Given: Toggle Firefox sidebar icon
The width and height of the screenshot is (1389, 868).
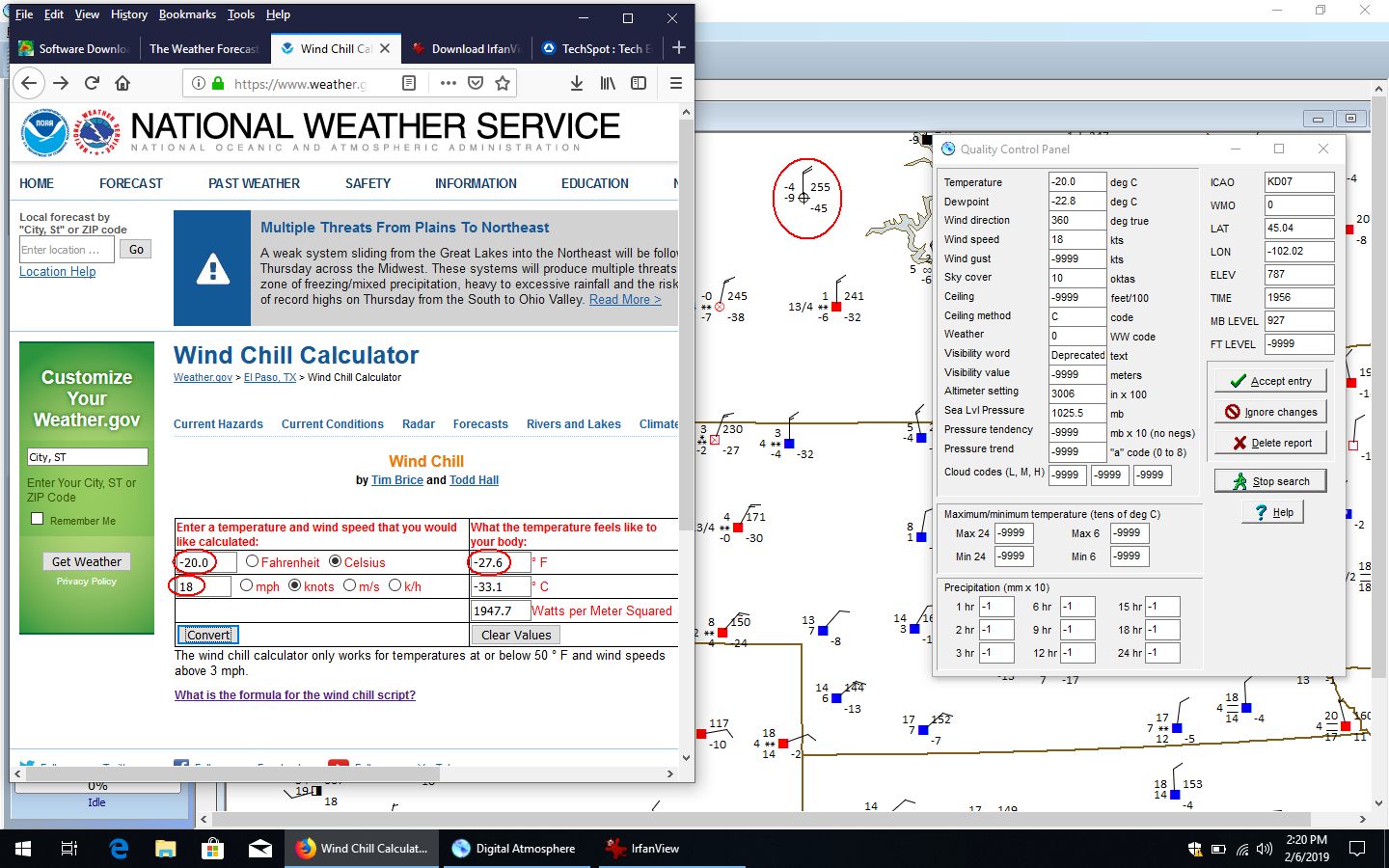Looking at the screenshot, I should pyautogui.click(x=638, y=83).
